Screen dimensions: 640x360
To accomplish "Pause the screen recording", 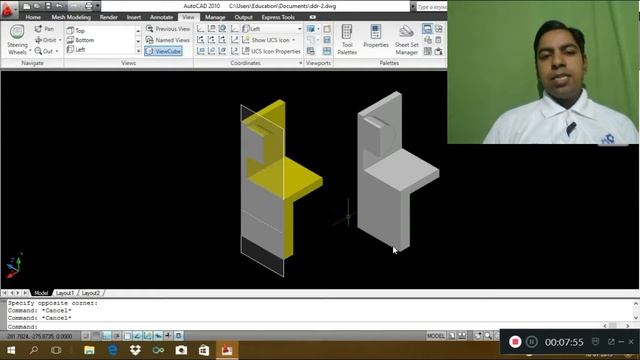I will pos(531,342).
